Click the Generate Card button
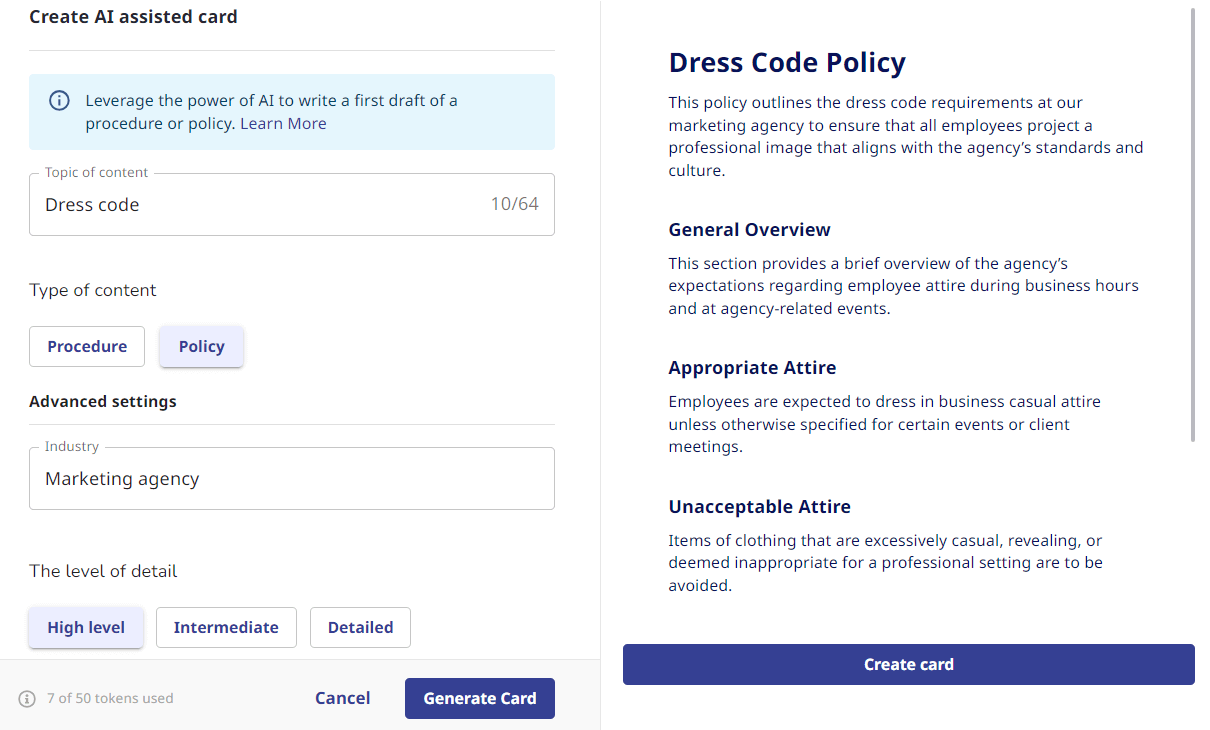This screenshot has width=1210, height=730. [480, 698]
